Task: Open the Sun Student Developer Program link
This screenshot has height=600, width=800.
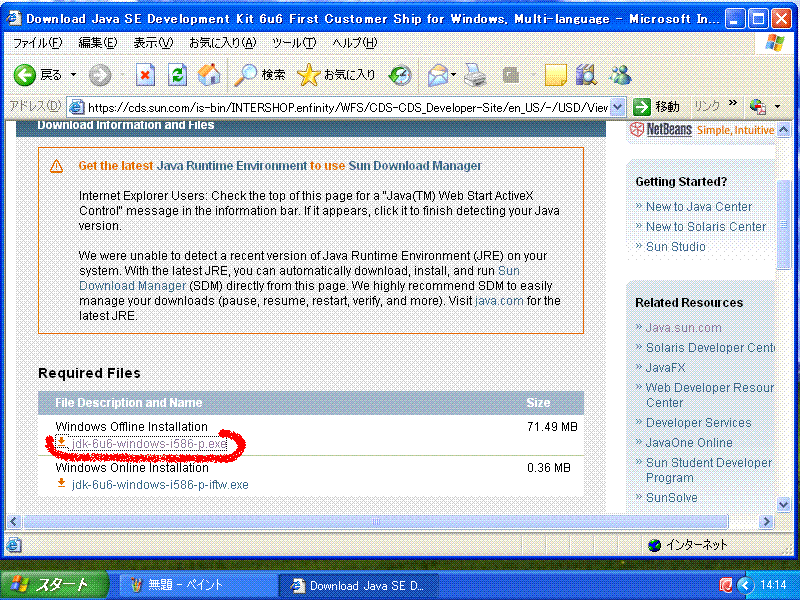Action: pos(709,470)
